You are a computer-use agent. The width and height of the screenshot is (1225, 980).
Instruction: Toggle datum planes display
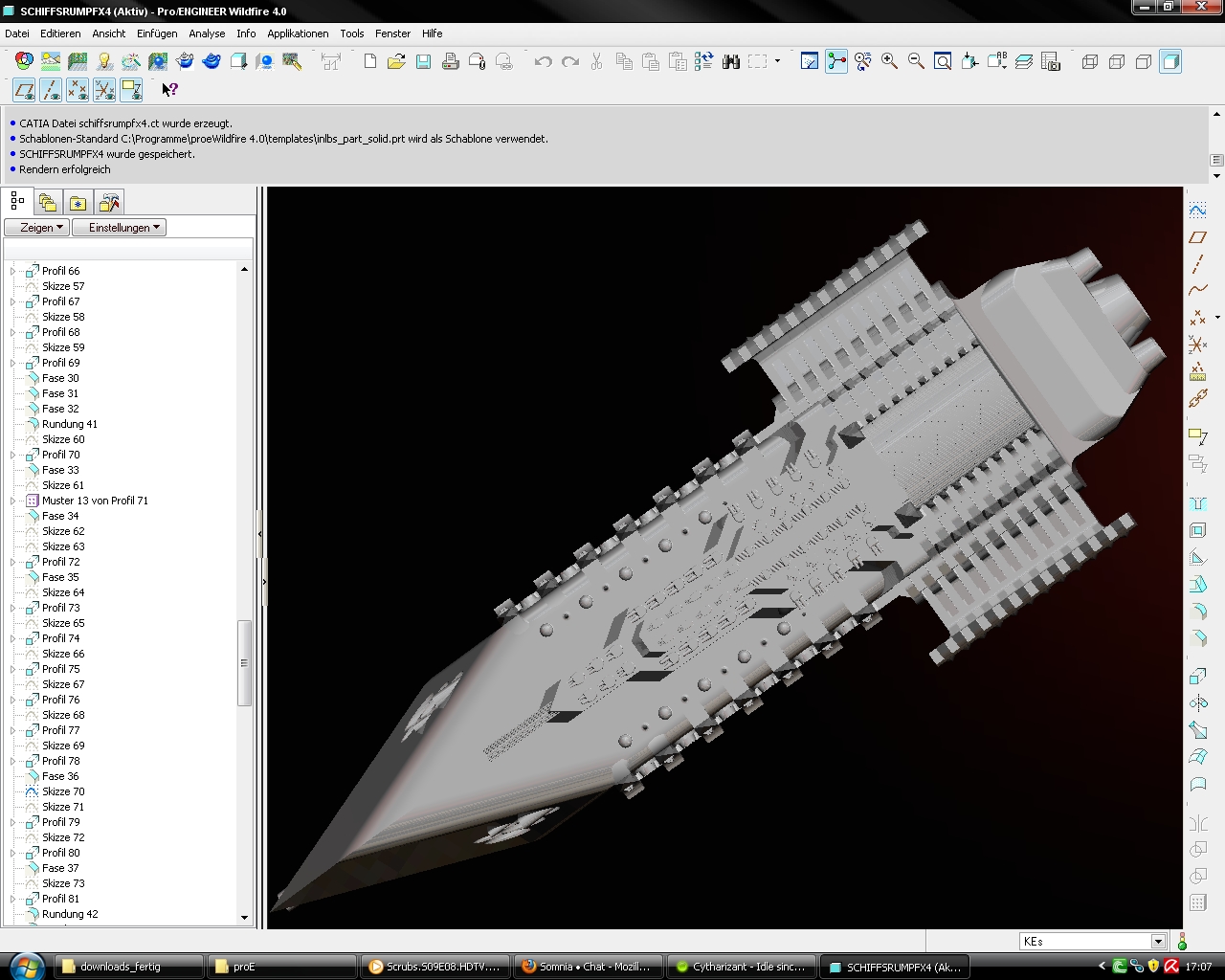pos(24,90)
